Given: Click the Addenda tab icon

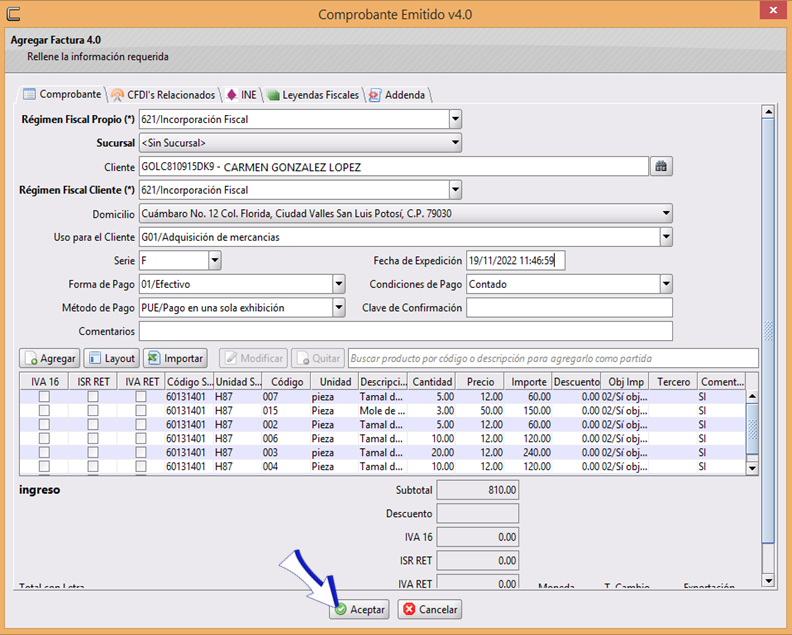Looking at the screenshot, I should click(x=375, y=95).
